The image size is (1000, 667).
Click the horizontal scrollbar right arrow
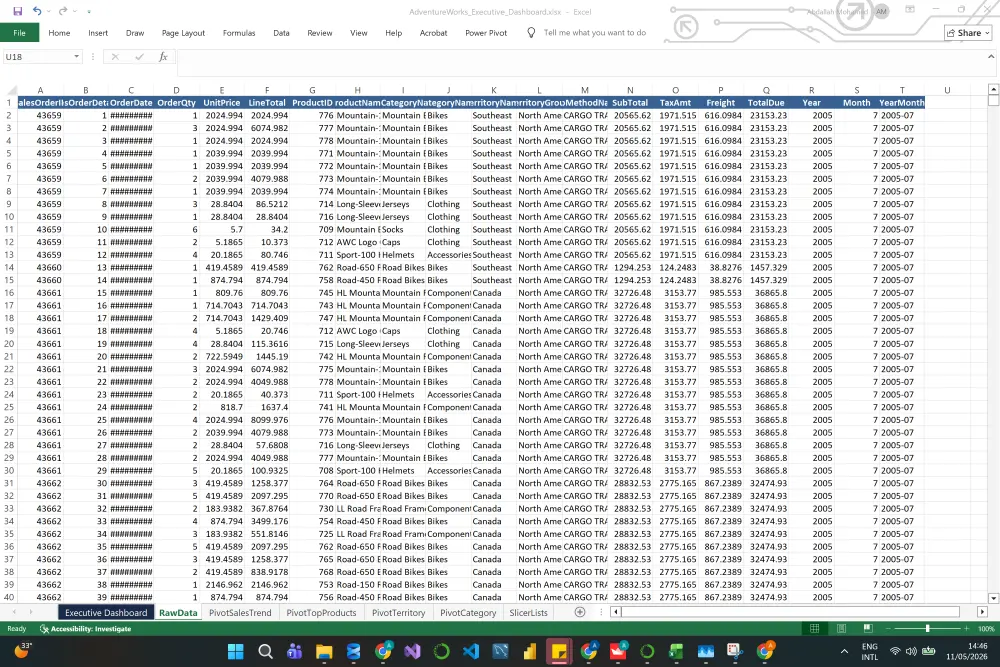[982, 612]
